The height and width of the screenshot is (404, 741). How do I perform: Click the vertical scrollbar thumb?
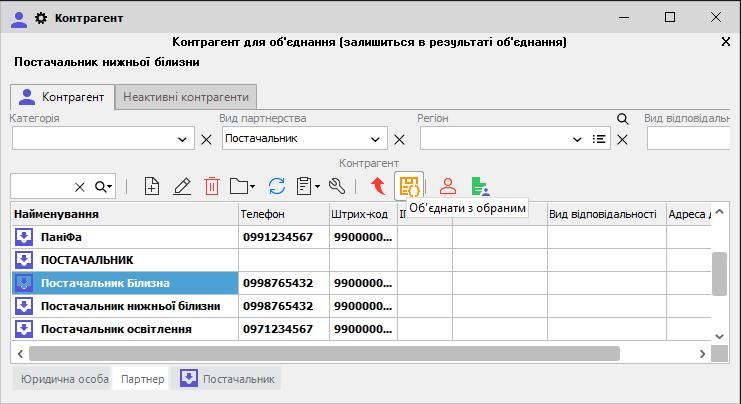(x=719, y=274)
